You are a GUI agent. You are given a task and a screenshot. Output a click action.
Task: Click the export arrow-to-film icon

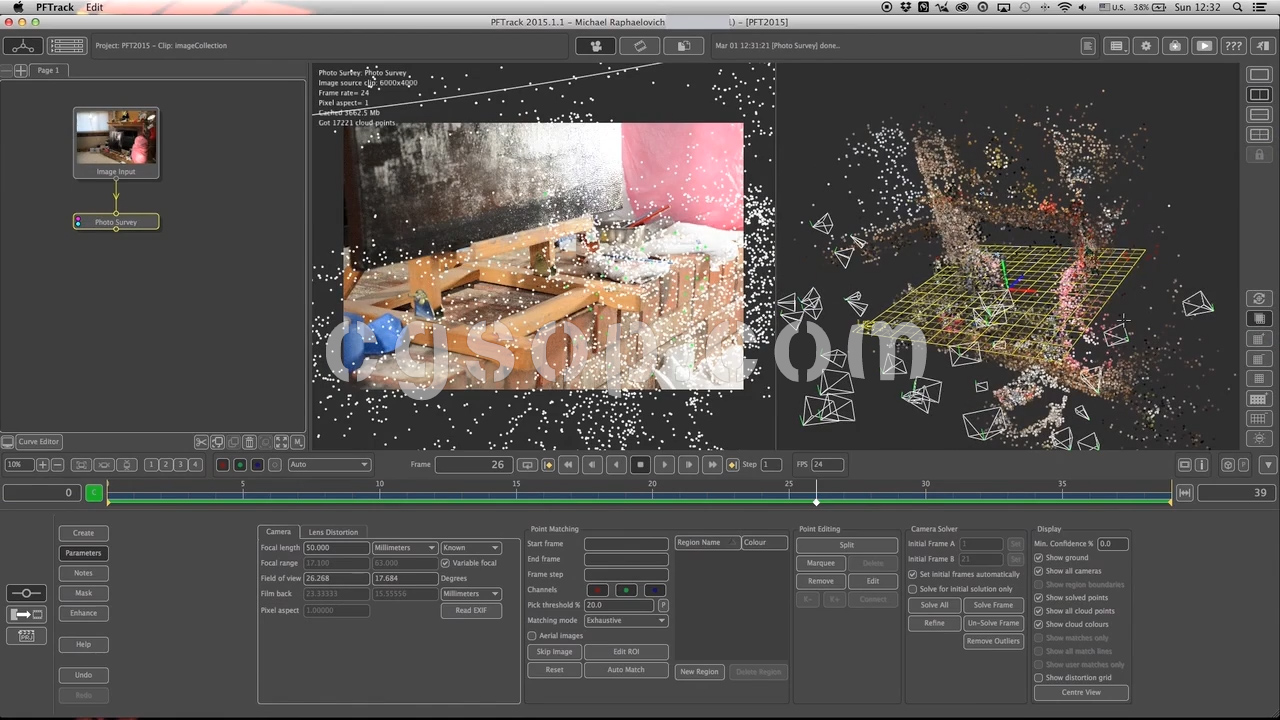(26, 614)
